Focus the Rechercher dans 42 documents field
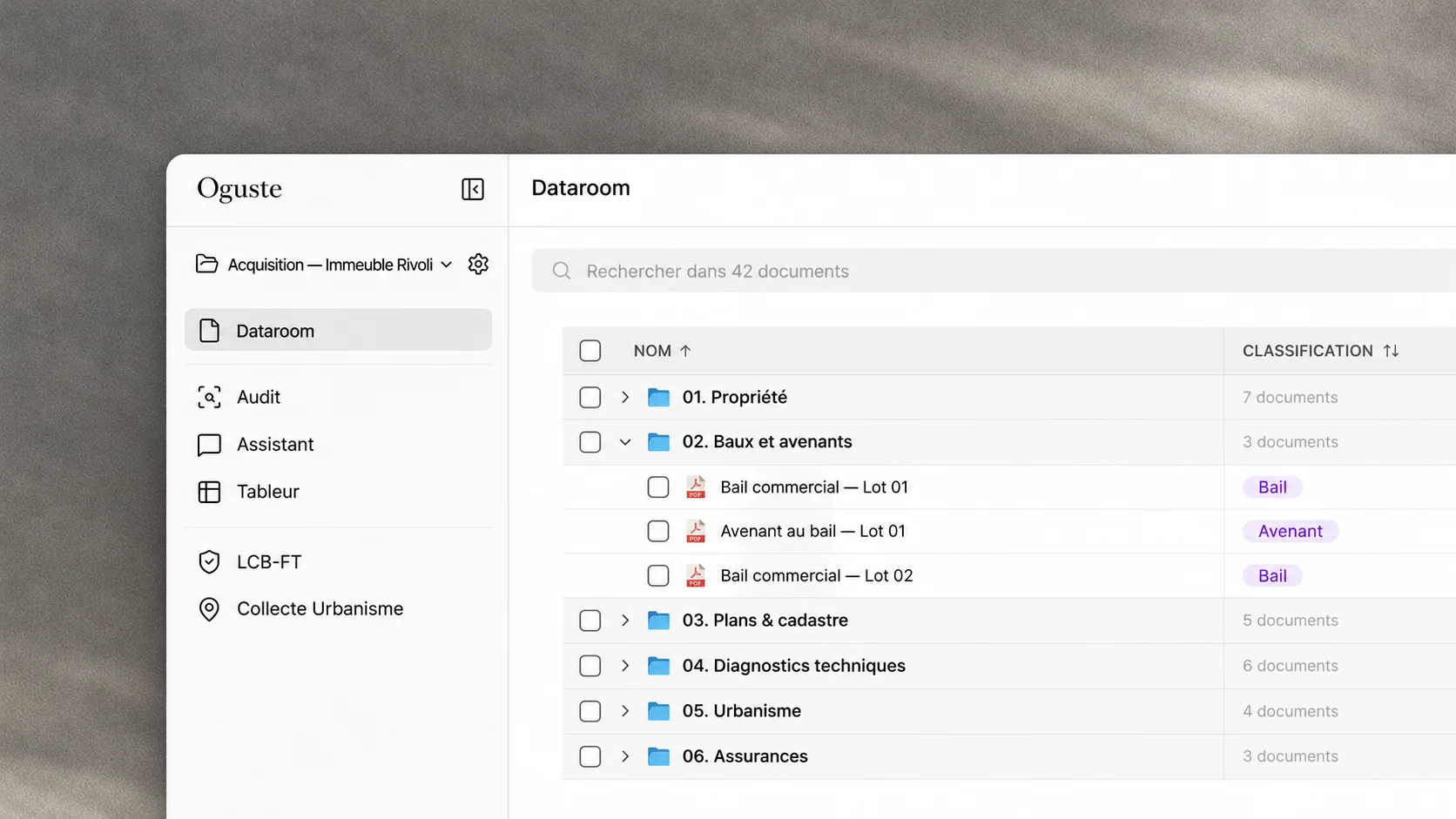Image resolution: width=1456 pixels, height=819 pixels. (994, 271)
